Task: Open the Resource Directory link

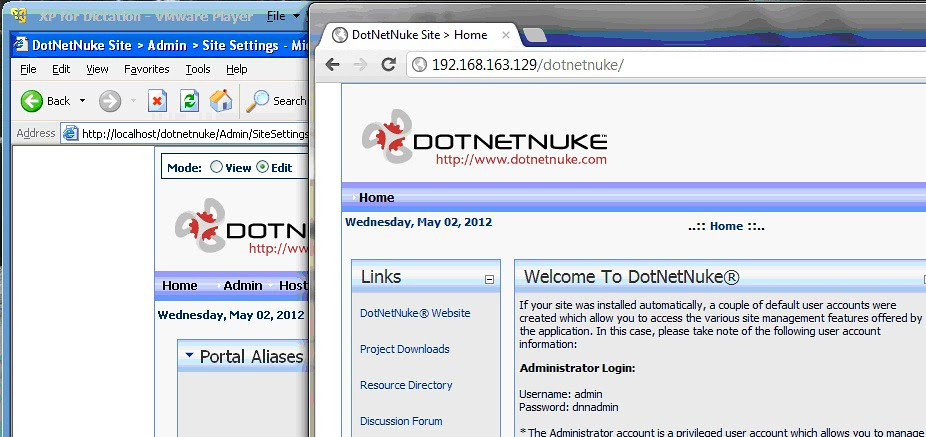Action: tap(406, 385)
